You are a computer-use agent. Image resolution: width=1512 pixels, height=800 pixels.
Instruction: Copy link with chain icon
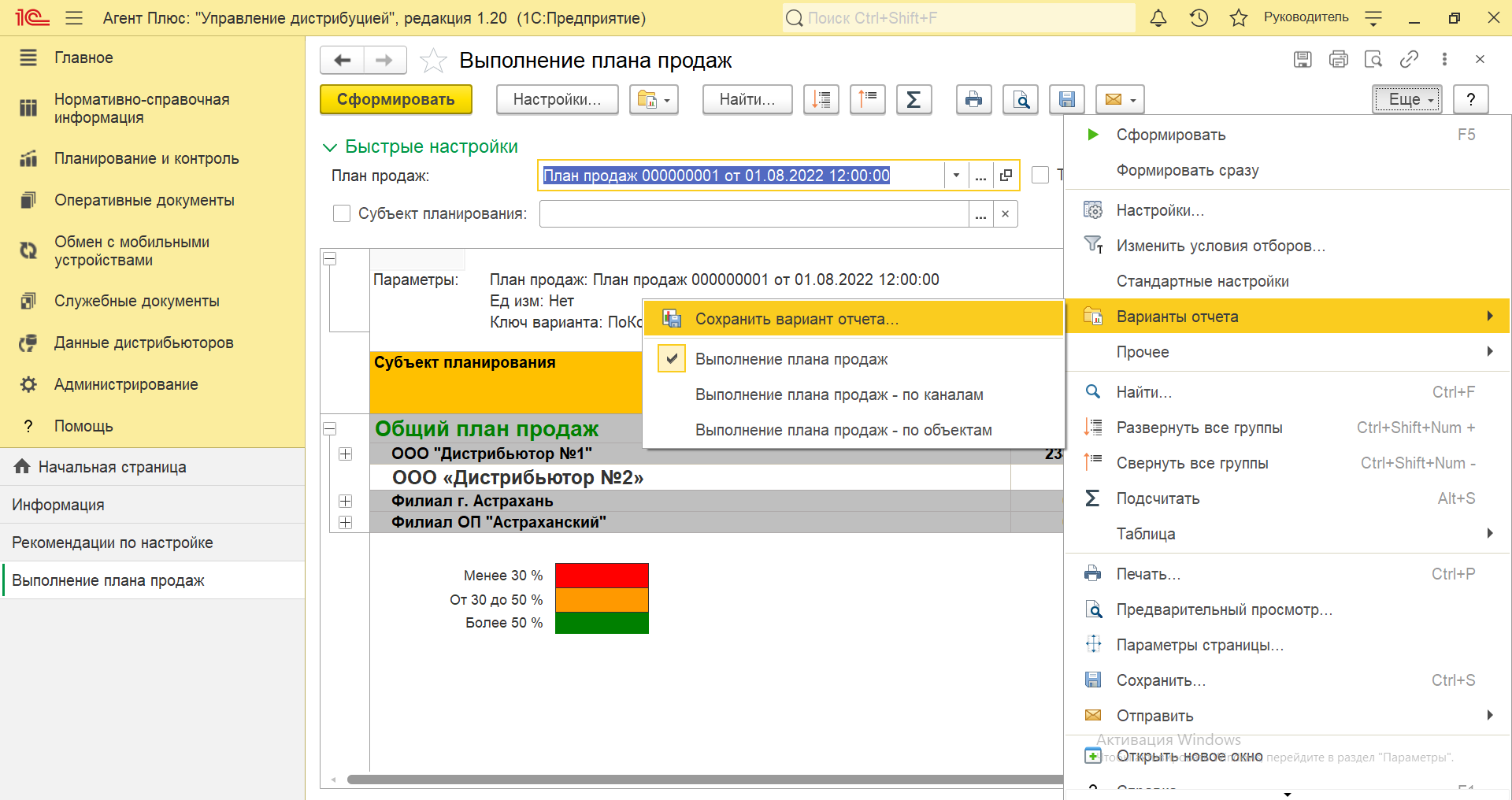(1409, 59)
